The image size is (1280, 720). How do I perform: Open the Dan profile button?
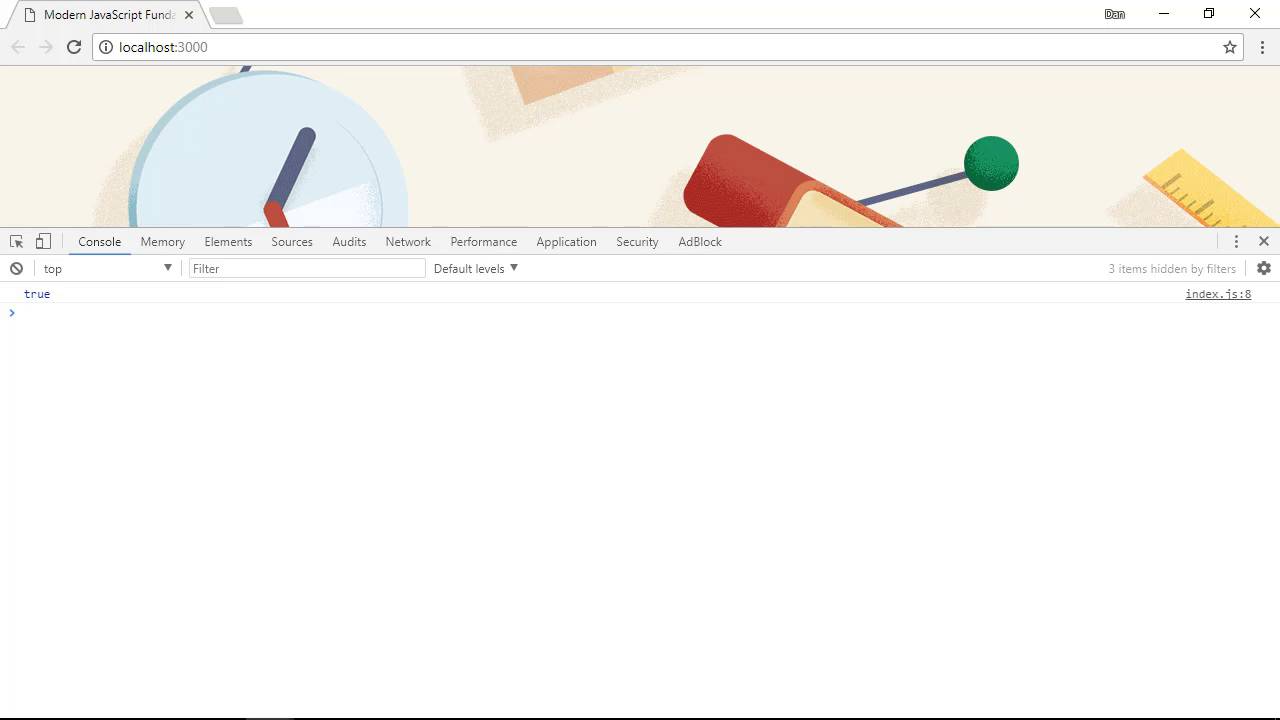1115,14
